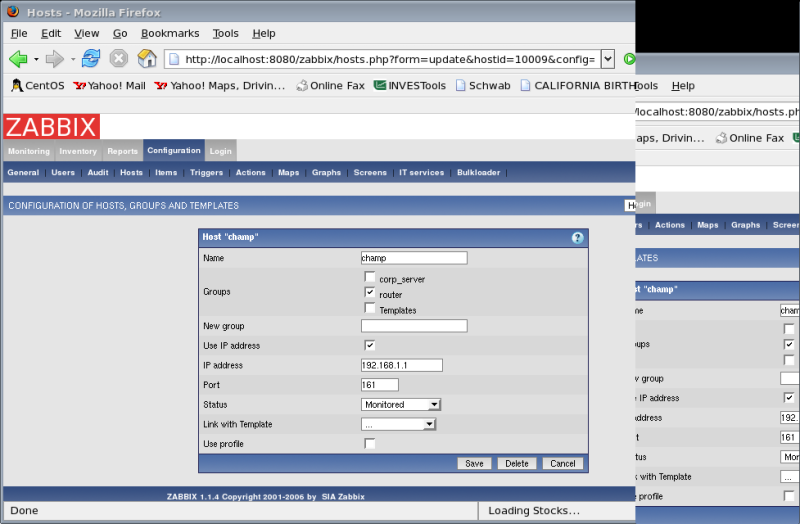Open Help menu in background window

pos(683,86)
